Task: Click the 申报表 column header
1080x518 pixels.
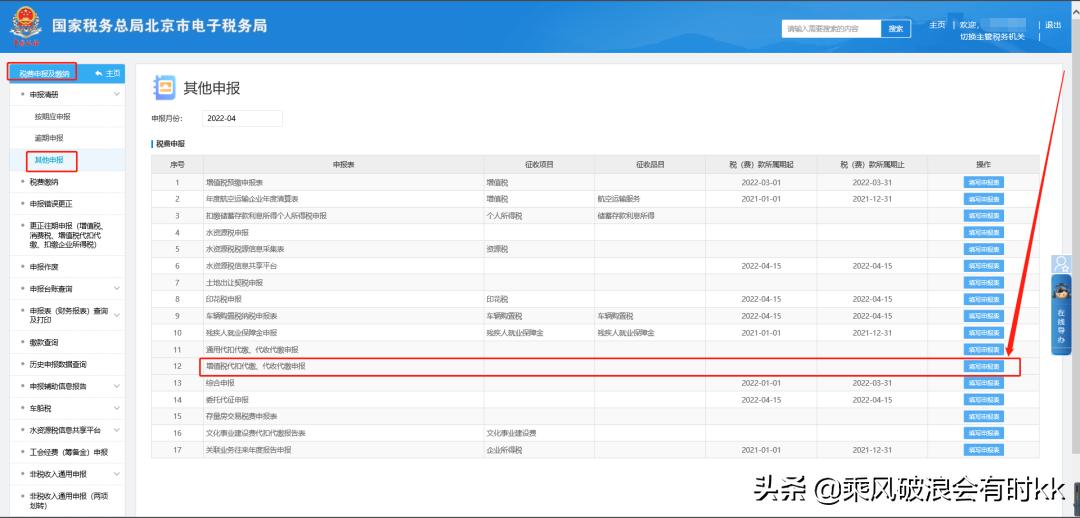Action: [343, 165]
